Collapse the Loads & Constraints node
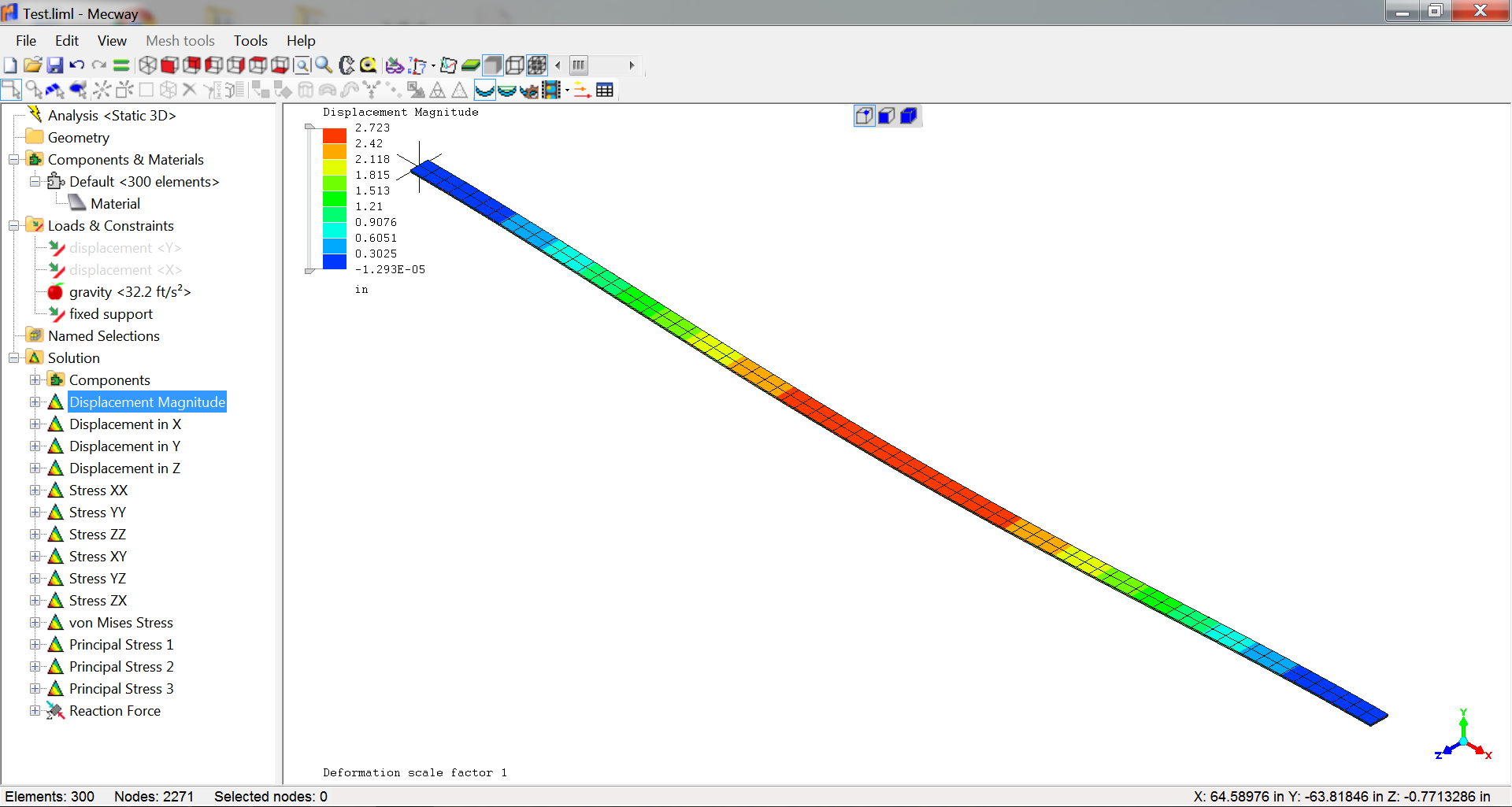Image resolution: width=1512 pixels, height=807 pixels. pyautogui.click(x=13, y=226)
